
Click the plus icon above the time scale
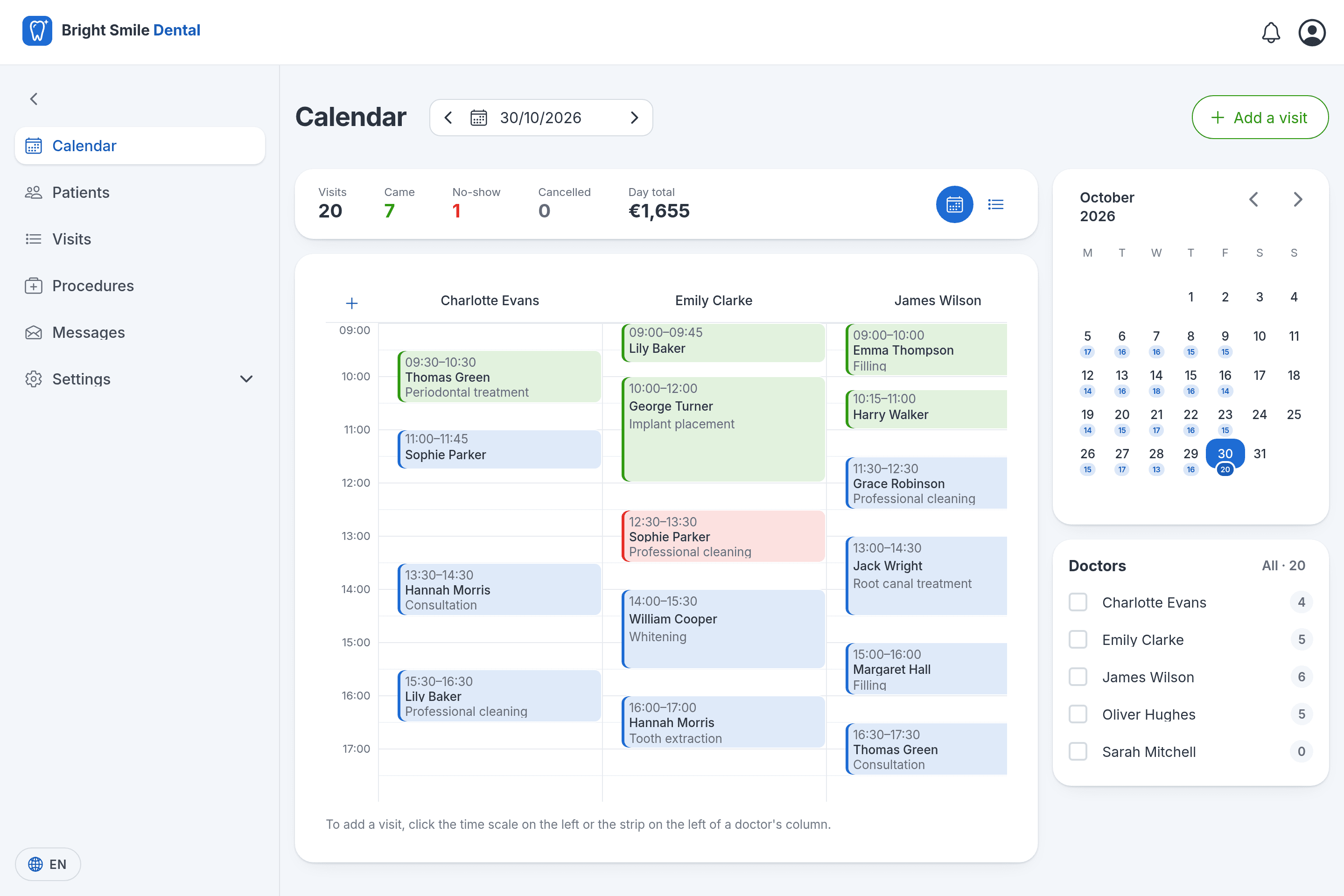click(x=352, y=303)
